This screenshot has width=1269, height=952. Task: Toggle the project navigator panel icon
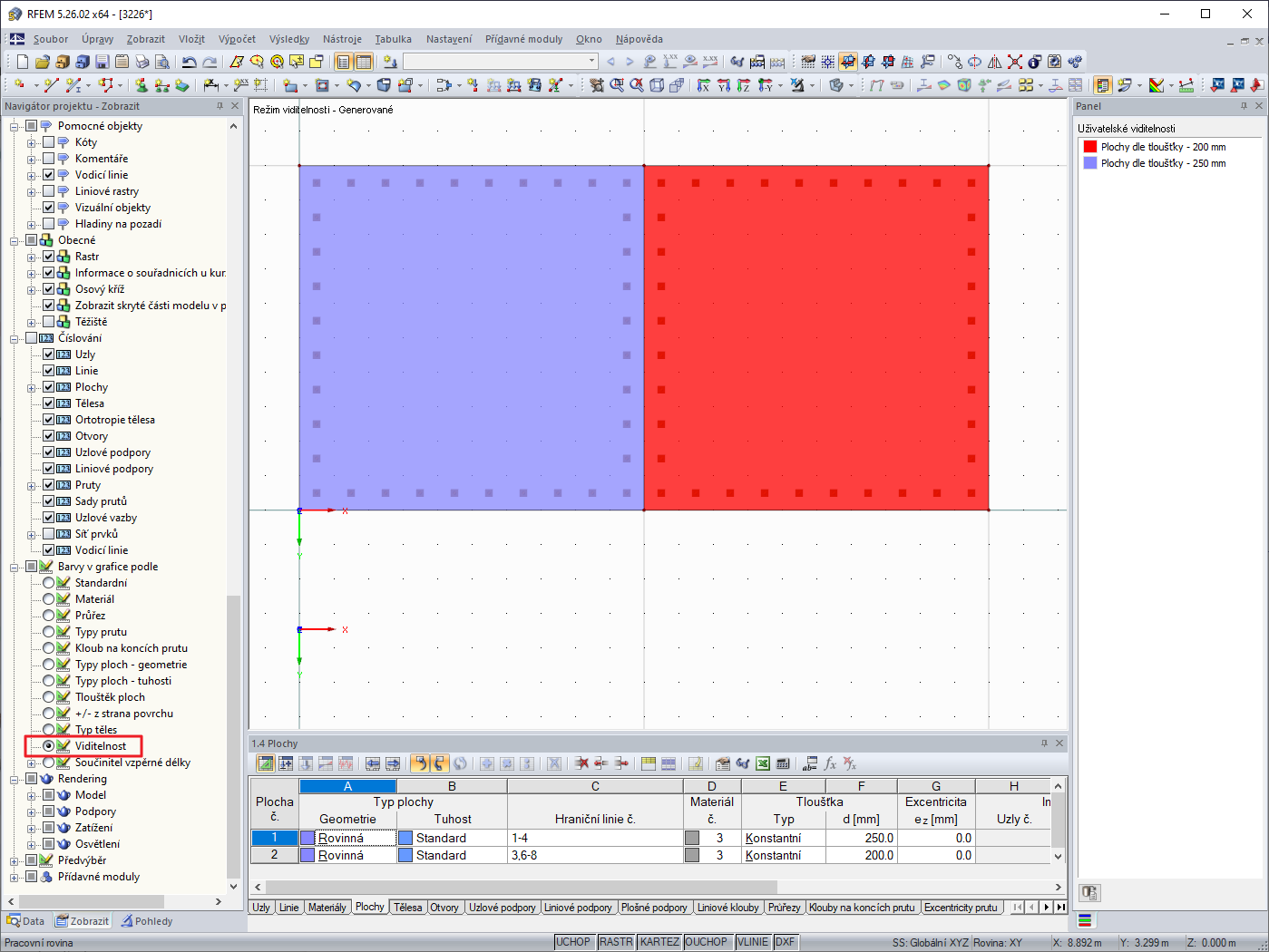(344, 62)
